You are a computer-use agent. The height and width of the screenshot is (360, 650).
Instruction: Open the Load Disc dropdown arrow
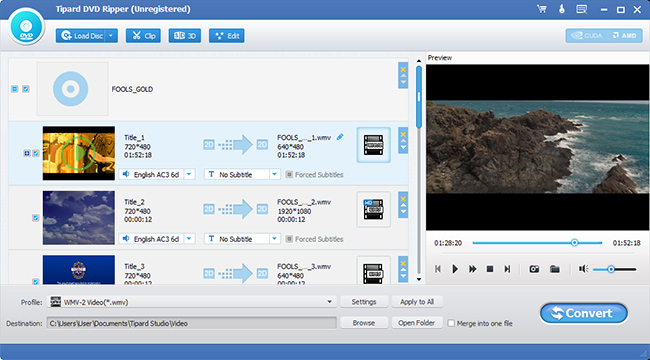(x=112, y=36)
